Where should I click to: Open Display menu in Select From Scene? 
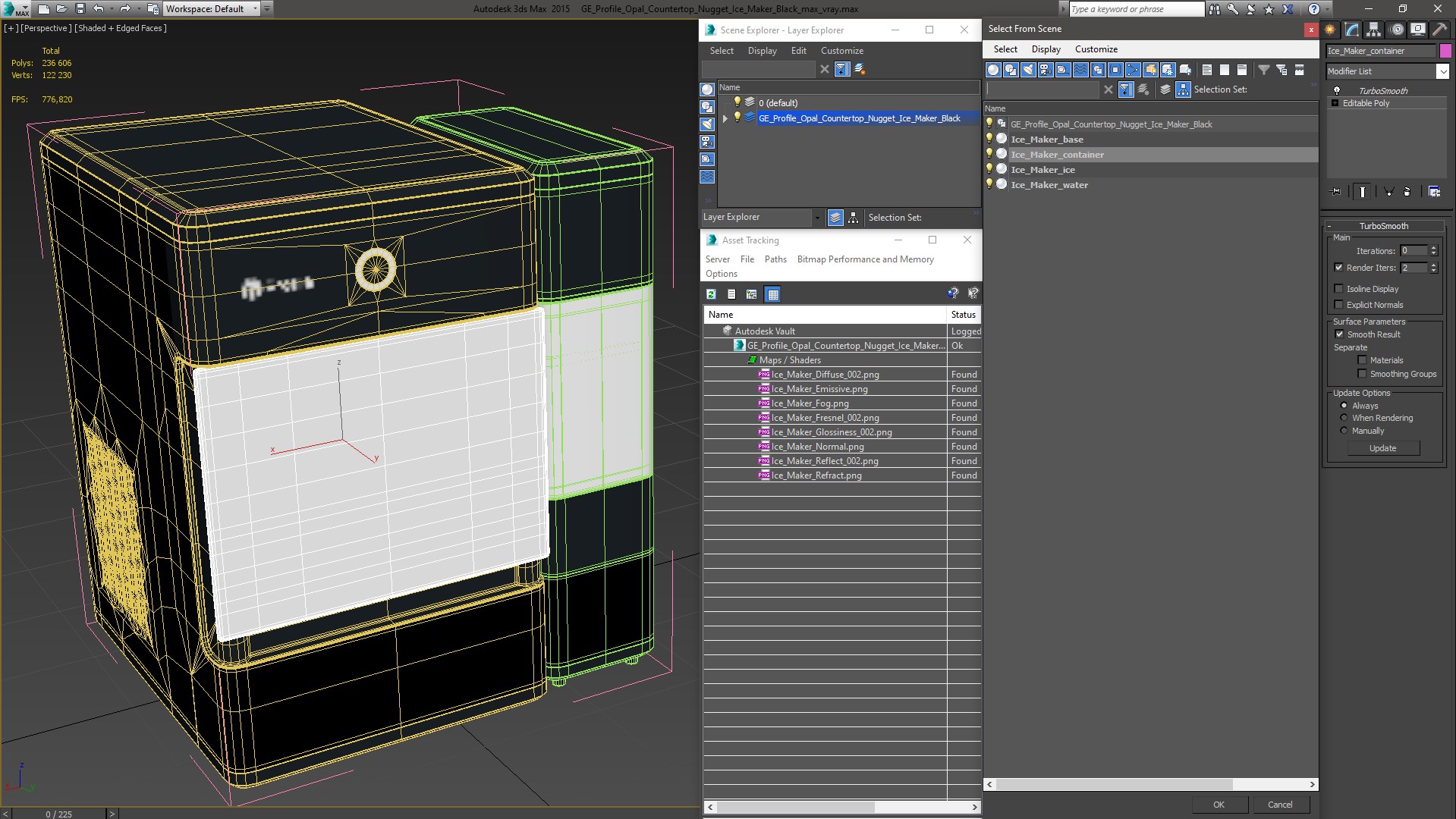(x=1046, y=49)
